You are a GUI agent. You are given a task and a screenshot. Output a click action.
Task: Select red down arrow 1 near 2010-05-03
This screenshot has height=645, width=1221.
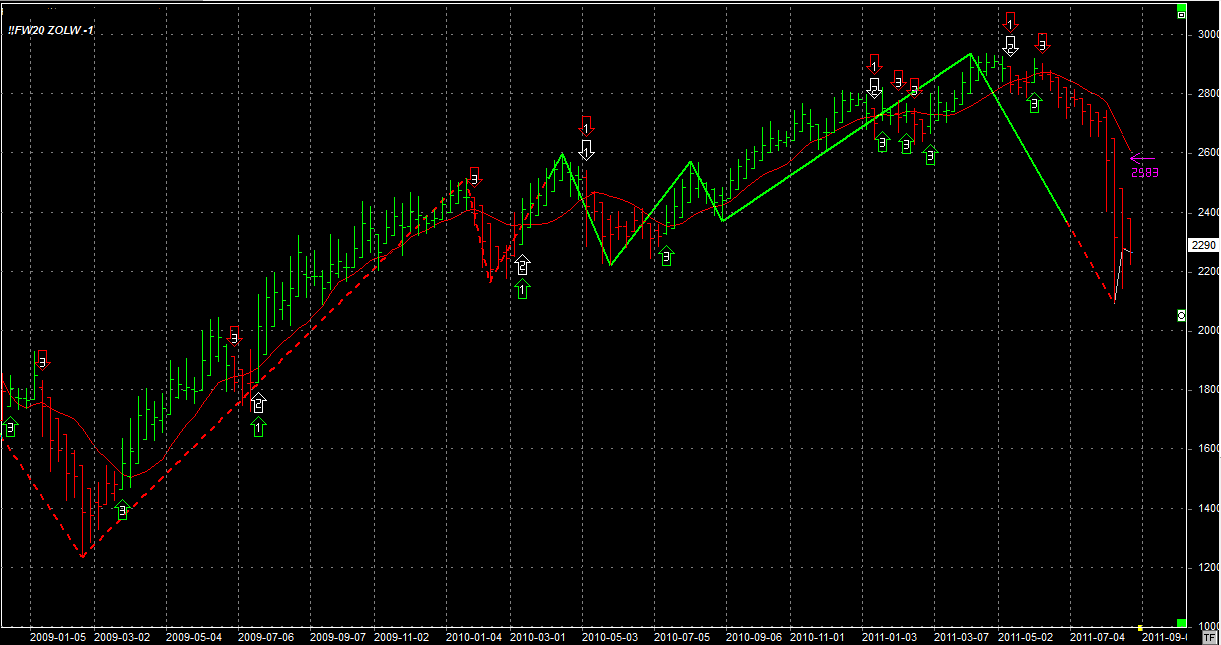(587, 126)
